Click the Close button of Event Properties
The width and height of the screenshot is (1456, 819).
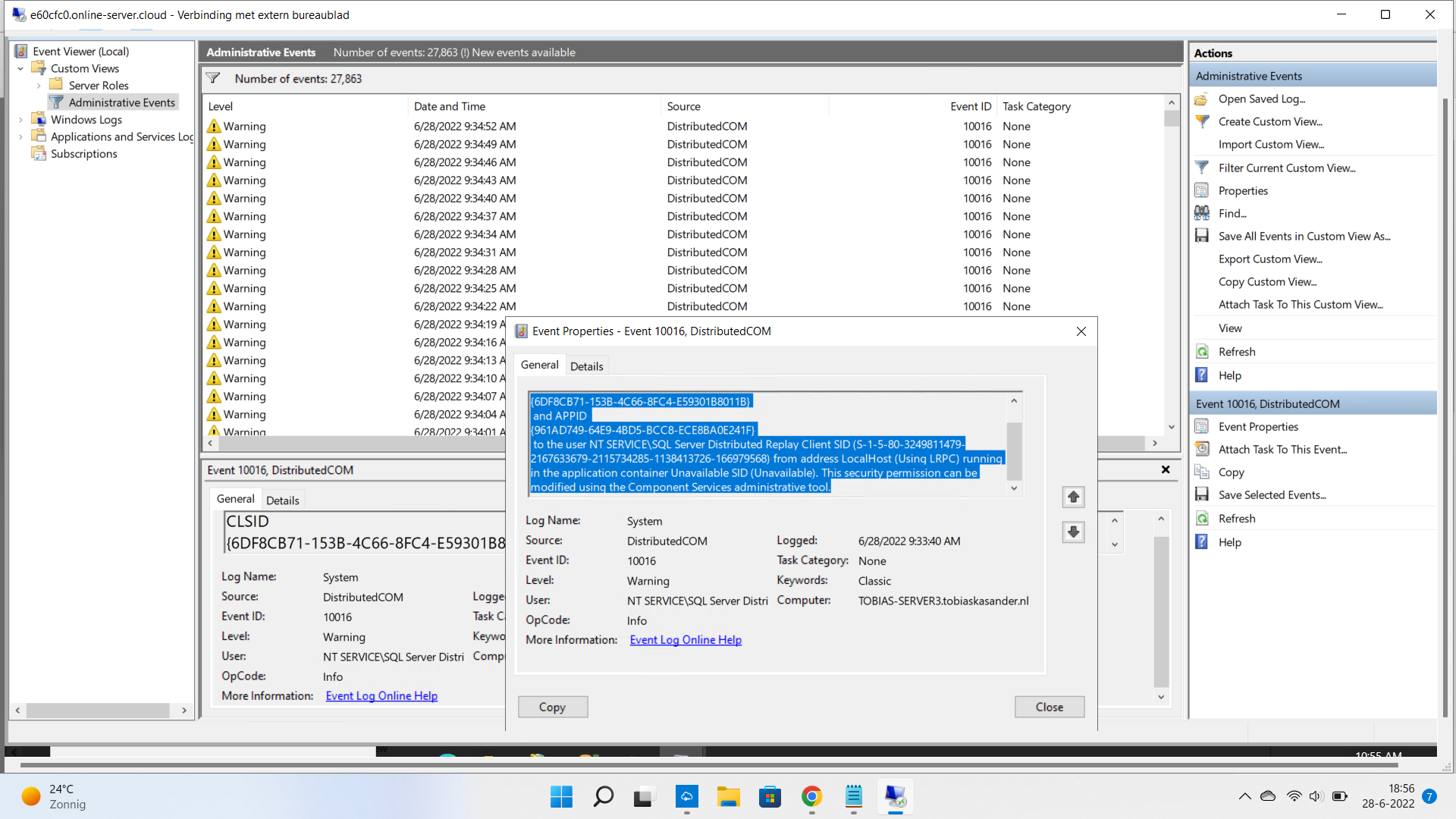coord(1049,707)
